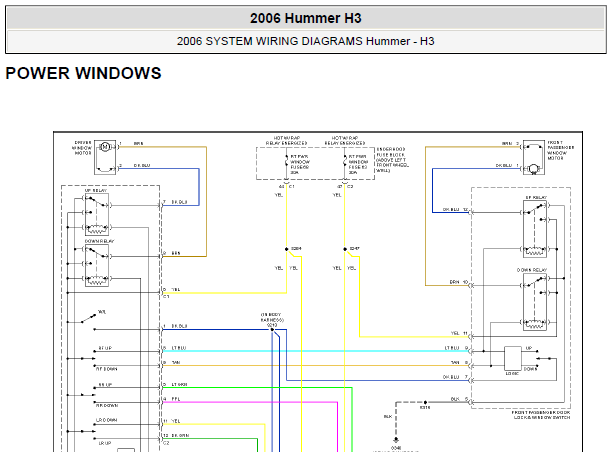Click the "2006 Hummer H3" title heading
615x452 pixels.
(306, 18)
